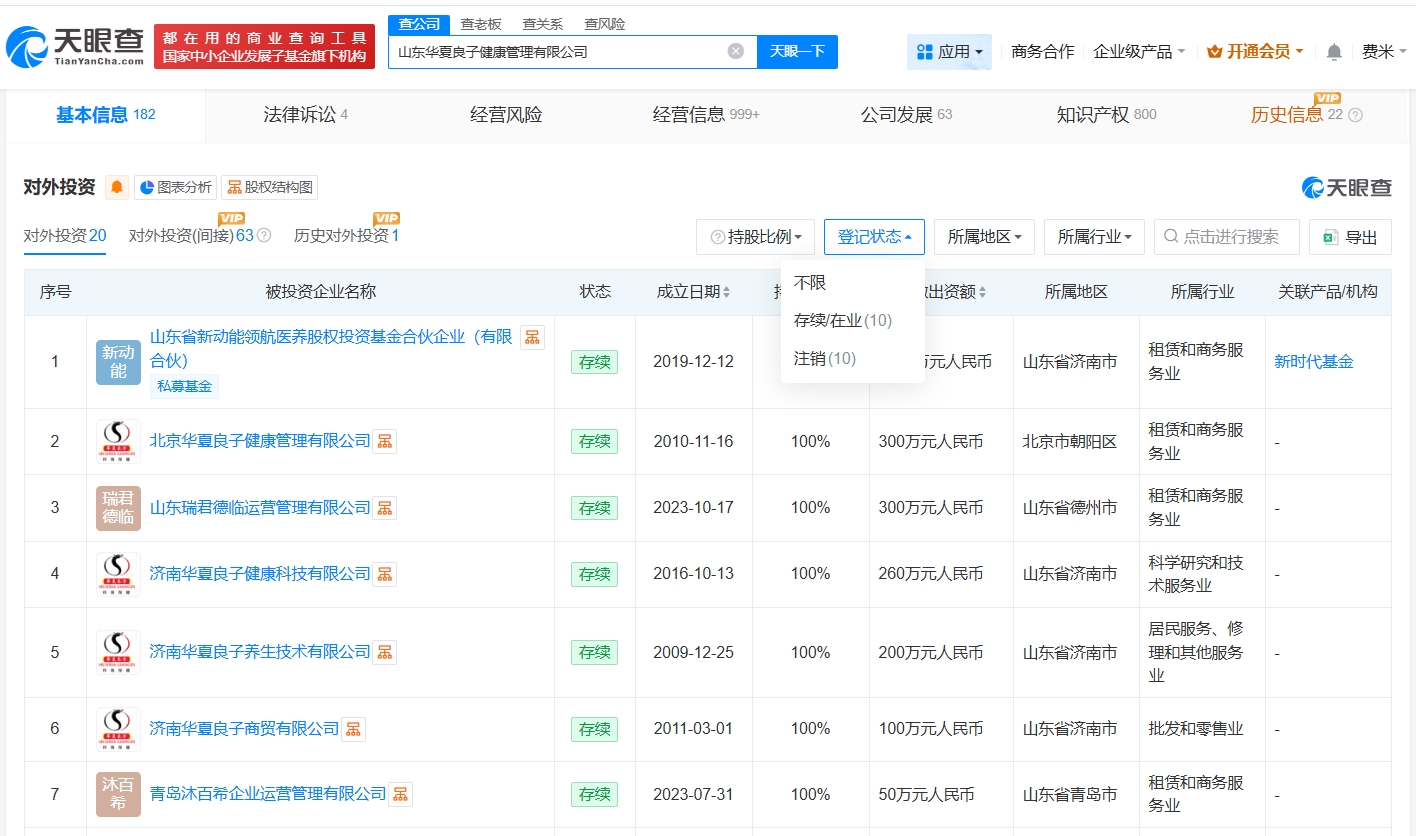
Task: Open the 费米 user menu
Action: [1384, 51]
